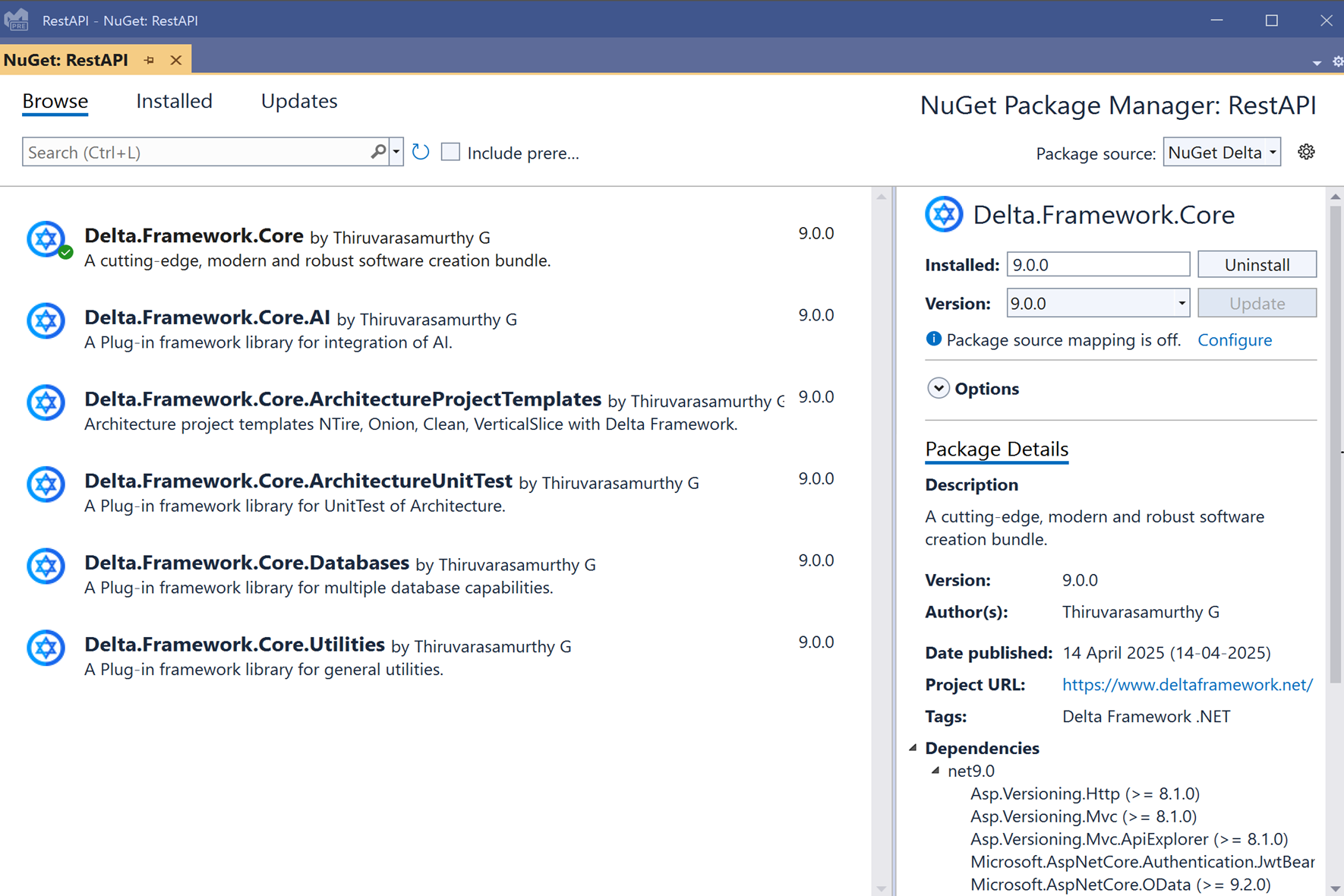Open the Version 9.0.0 dropdown
Viewport: 1344px width, 896px height.
[1098, 303]
